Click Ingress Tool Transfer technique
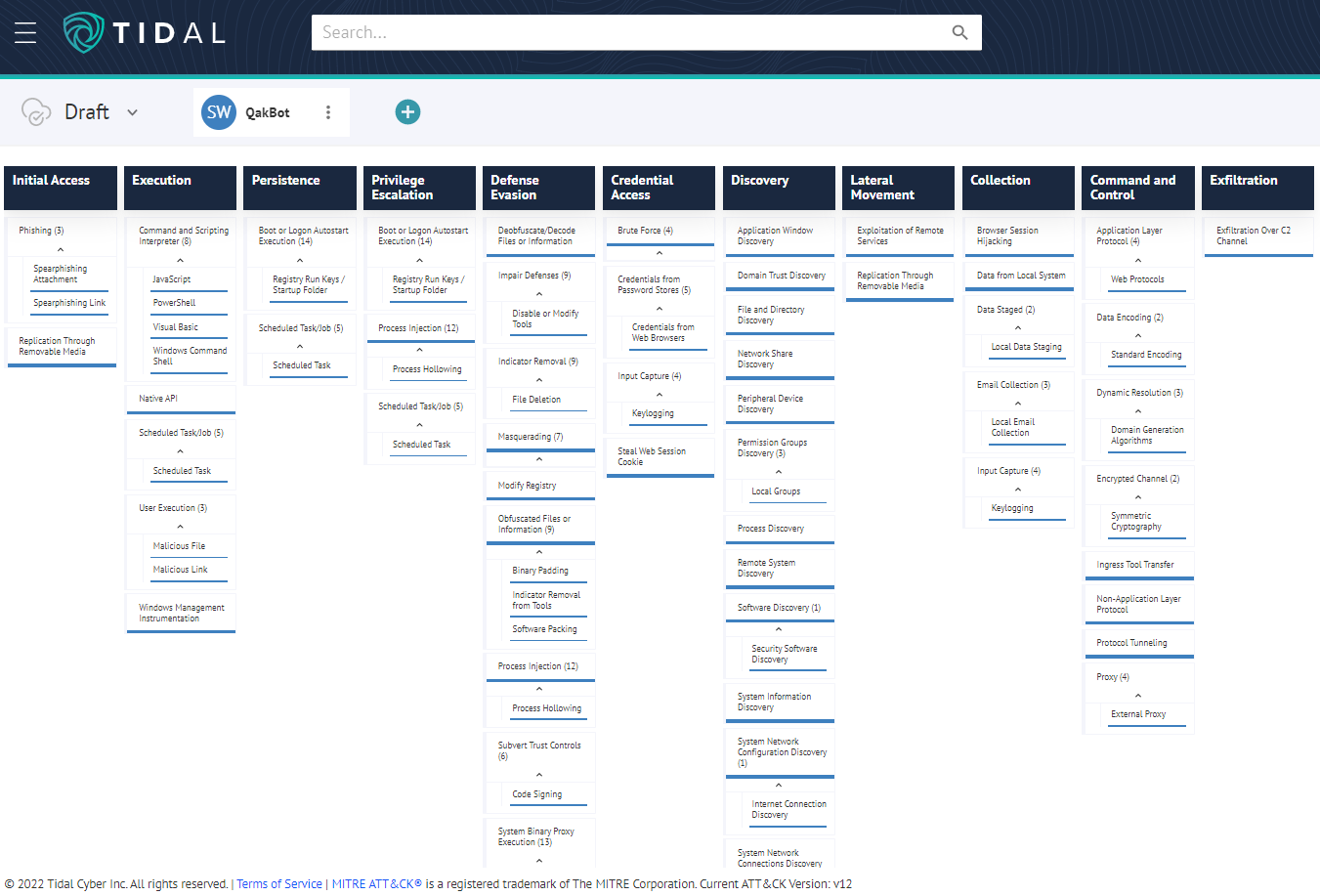This screenshot has height=896, width=1320. pos(1138,566)
